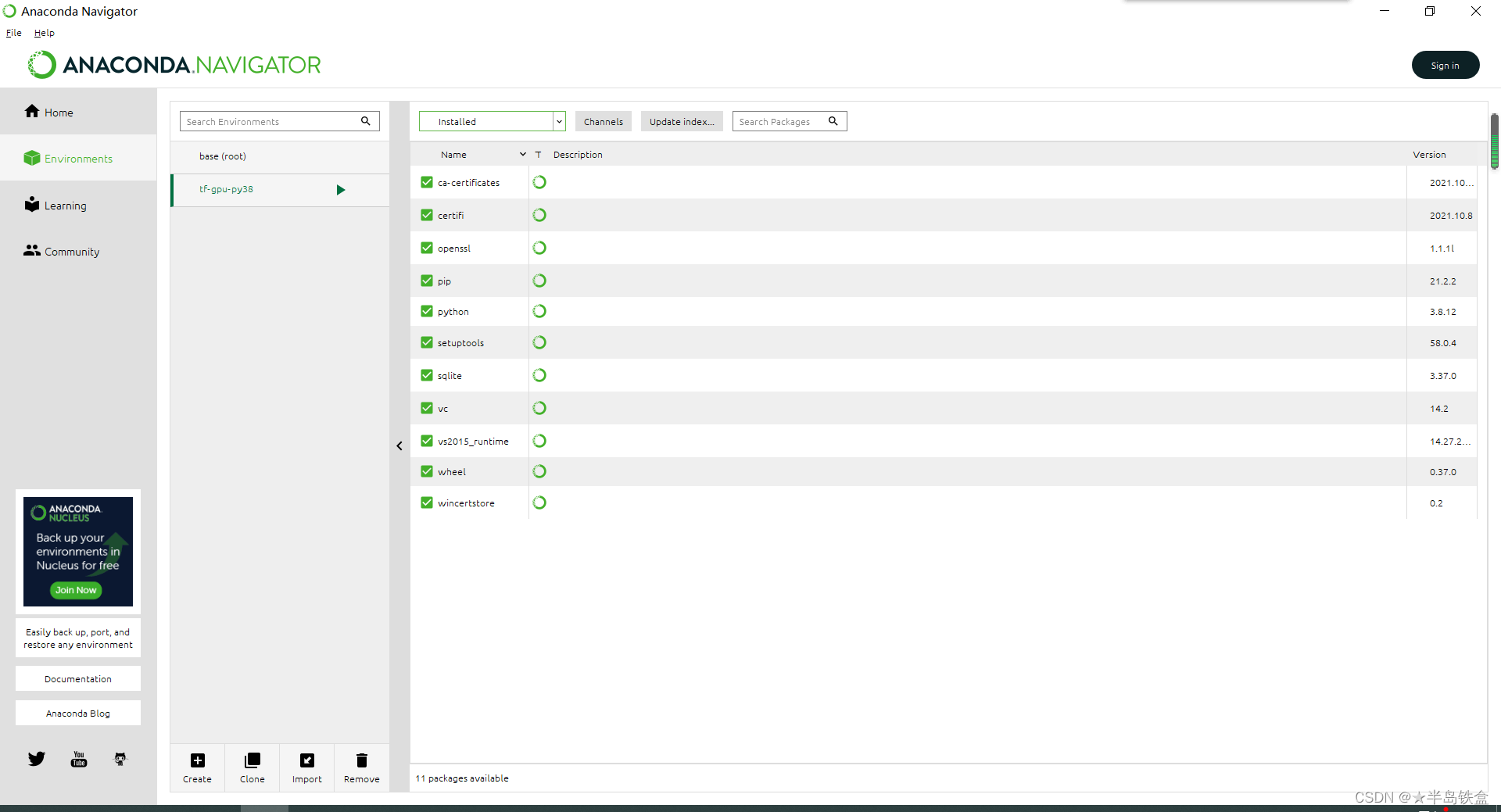This screenshot has width=1501, height=812.
Task: Open the File menu
Action: 14,33
